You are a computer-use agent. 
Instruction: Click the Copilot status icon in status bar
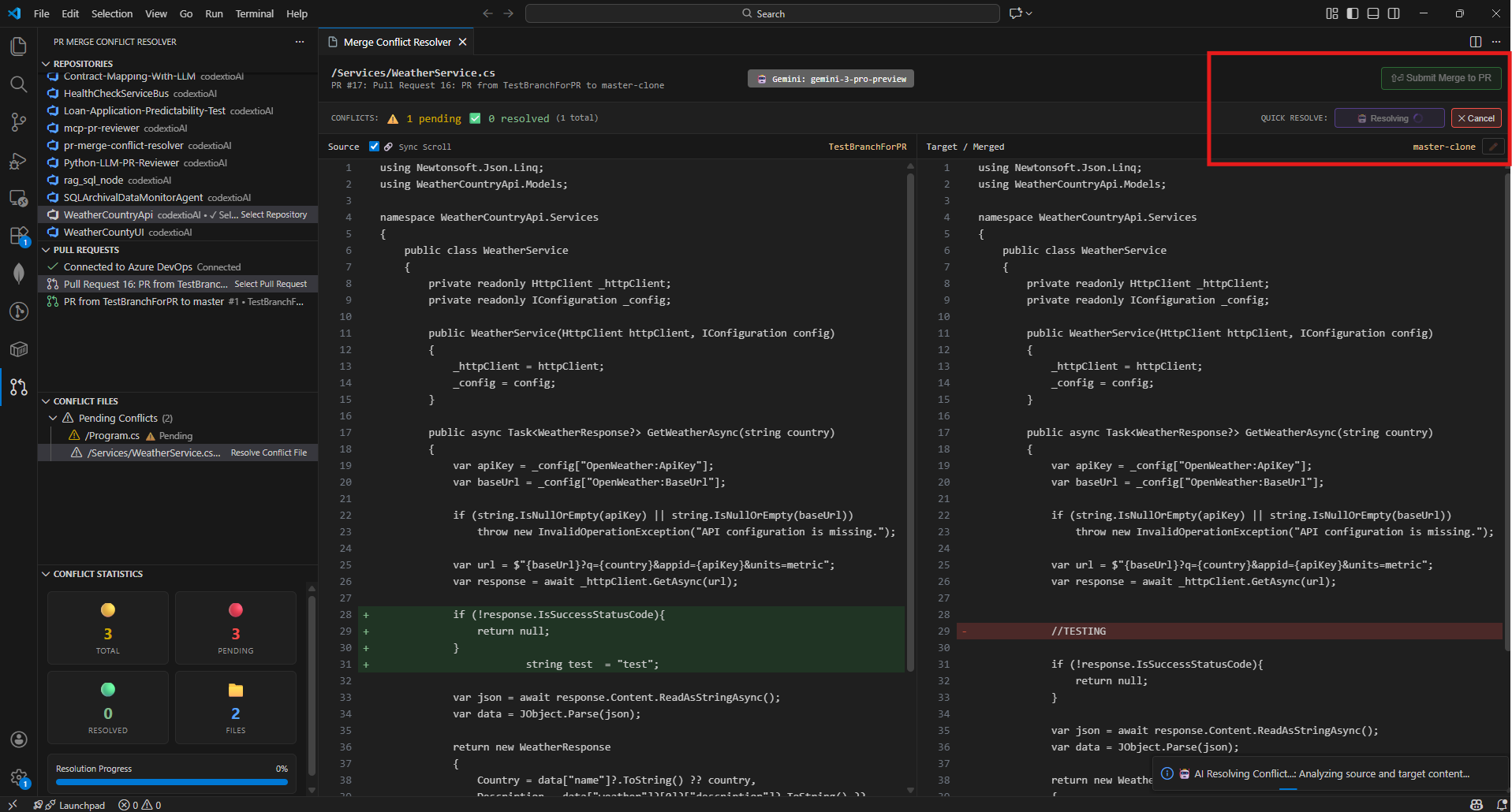tap(1477, 805)
